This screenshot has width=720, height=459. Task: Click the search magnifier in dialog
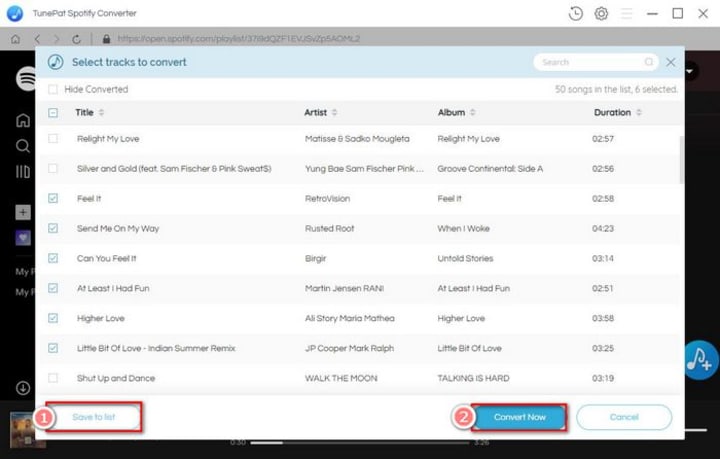pos(648,62)
